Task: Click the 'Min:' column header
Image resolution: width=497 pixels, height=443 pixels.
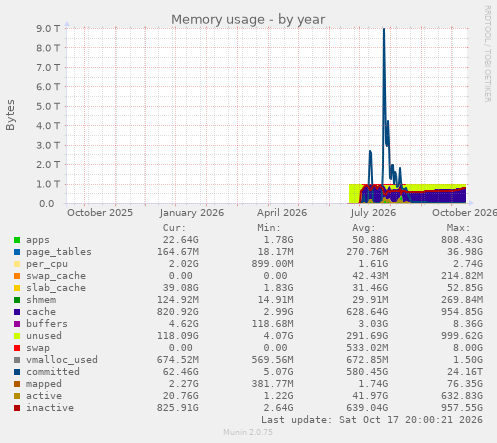Action: (269, 228)
